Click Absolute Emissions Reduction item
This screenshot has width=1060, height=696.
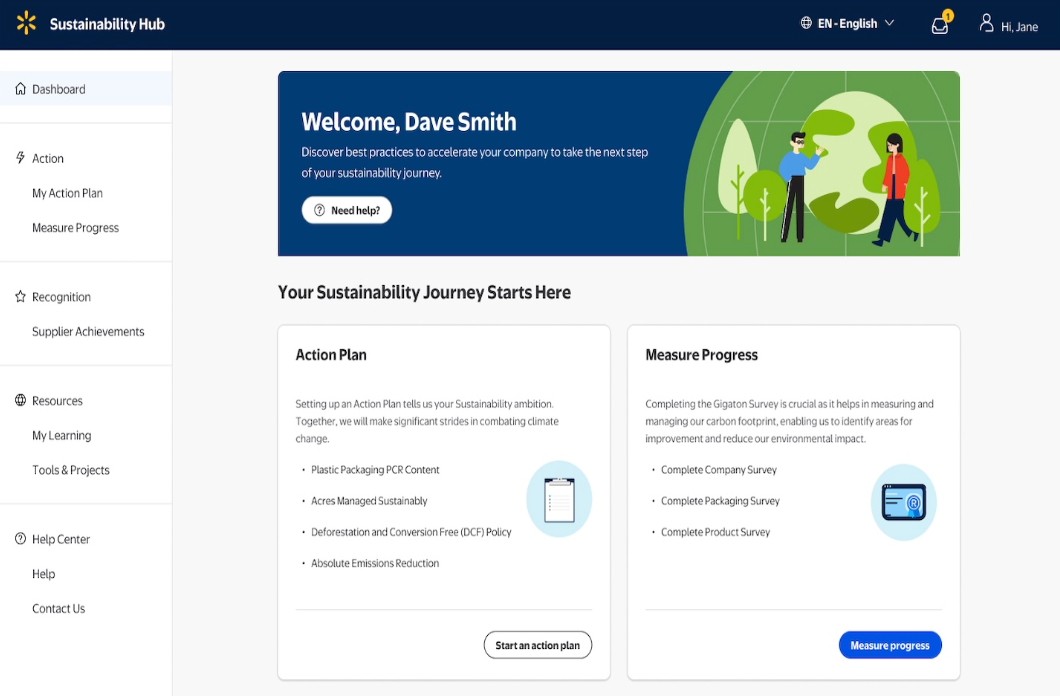click(x=375, y=563)
